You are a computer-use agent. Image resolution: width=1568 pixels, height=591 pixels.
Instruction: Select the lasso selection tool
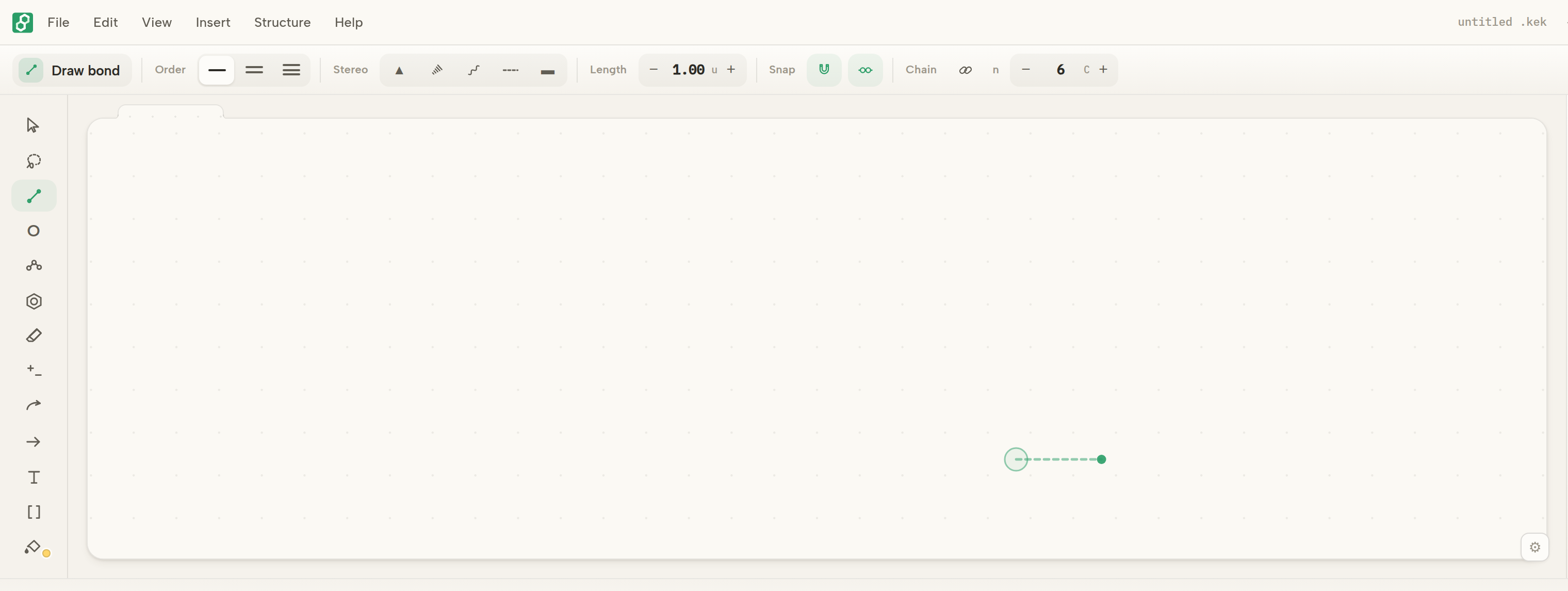click(x=34, y=161)
